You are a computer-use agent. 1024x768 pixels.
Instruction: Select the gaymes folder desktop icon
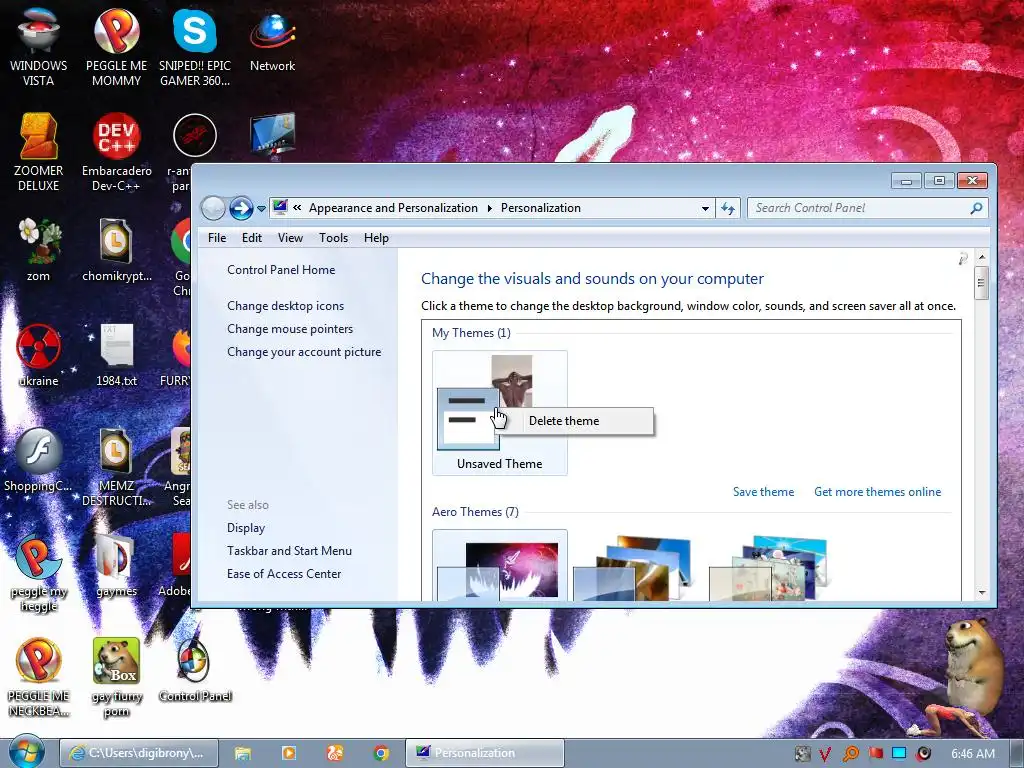(x=116, y=566)
